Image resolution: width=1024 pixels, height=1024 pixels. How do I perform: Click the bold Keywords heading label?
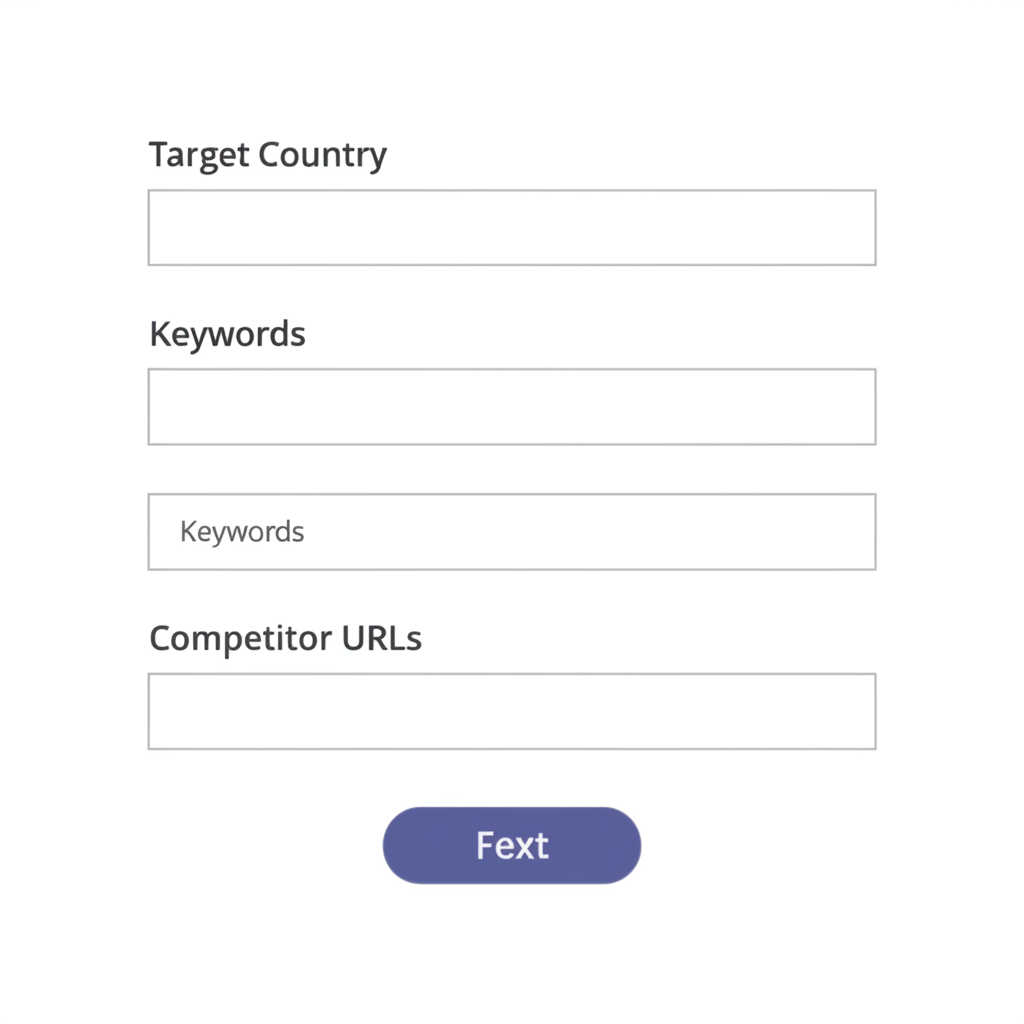(x=227, y=334)
